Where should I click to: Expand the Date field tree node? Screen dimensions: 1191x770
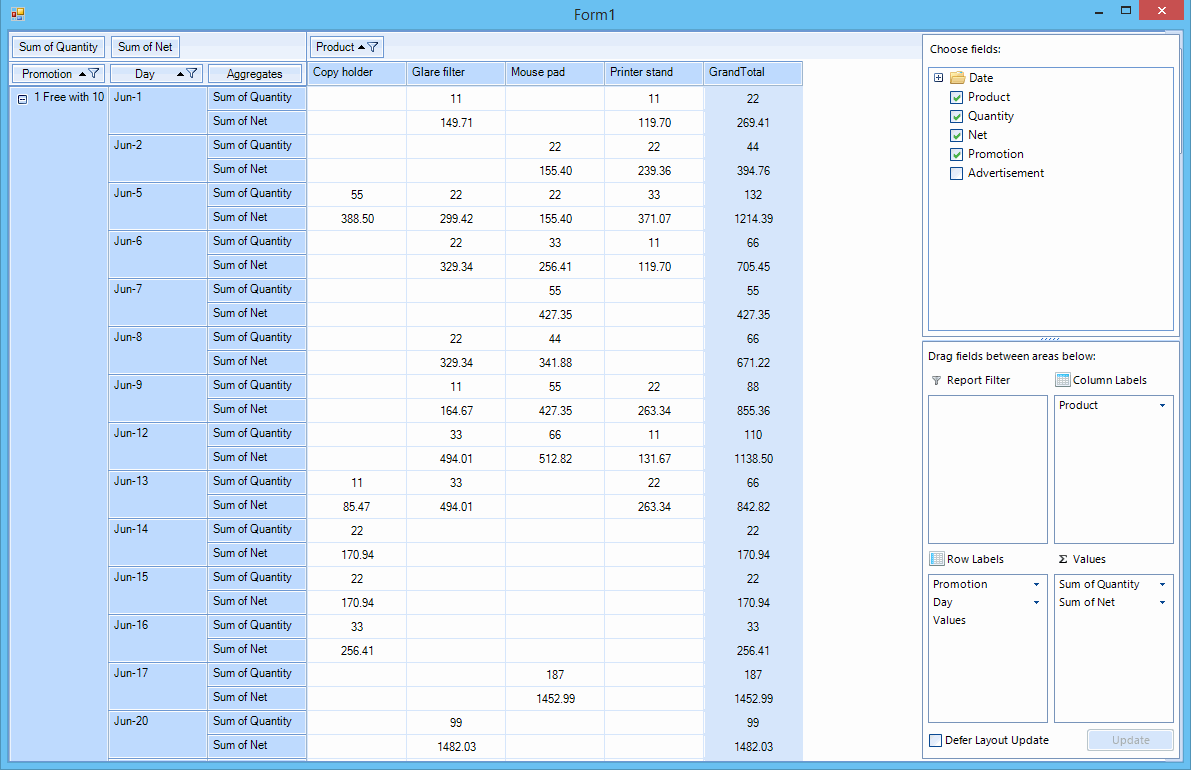(x=939, y=77)
